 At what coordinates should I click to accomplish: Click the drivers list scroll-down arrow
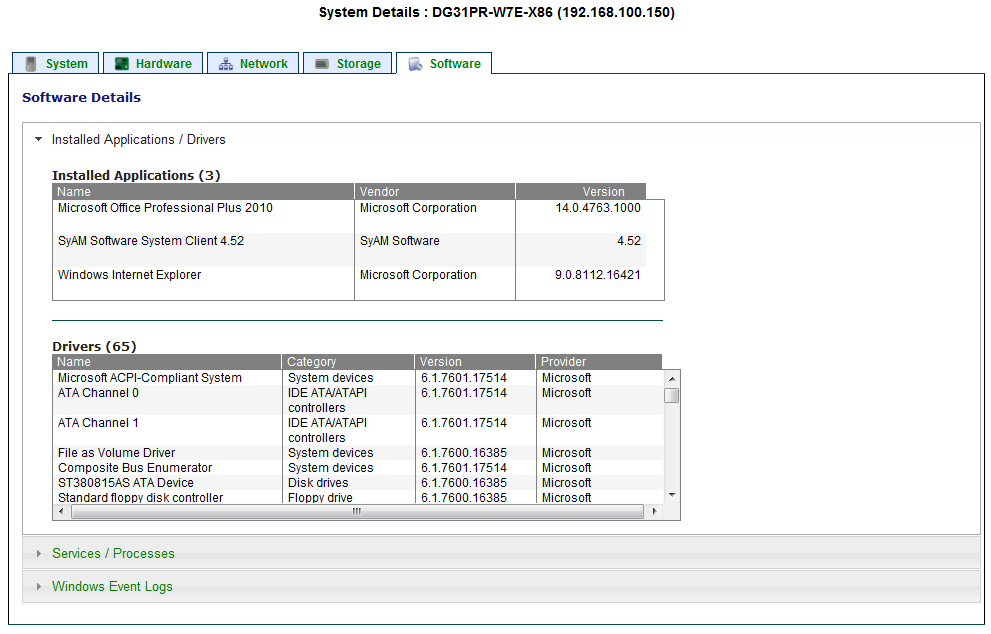tap(672, 495)
